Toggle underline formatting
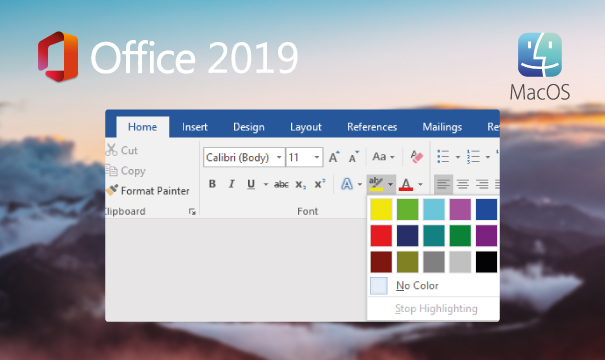This screenshot has height=360, width=605. pos(251,184)
